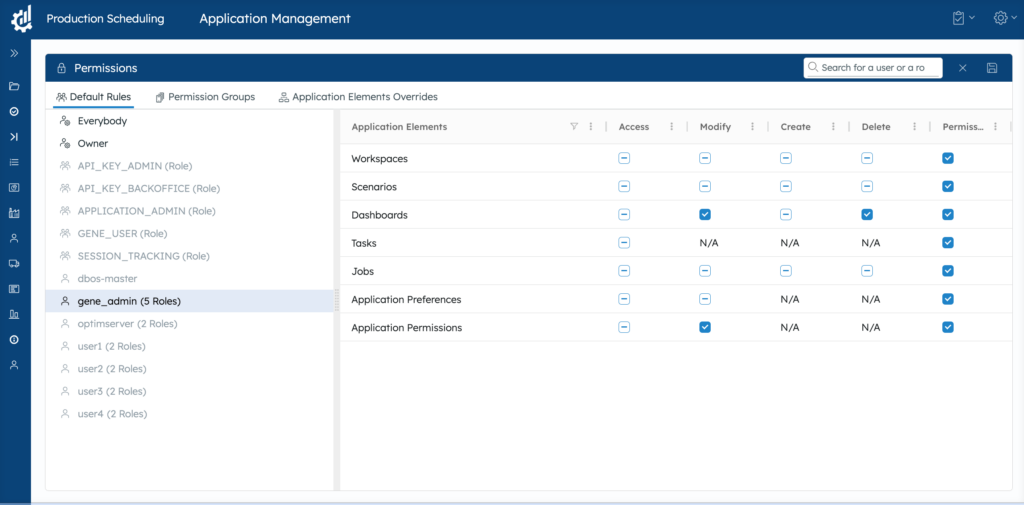Open the Delete column menu dots
Screen dimensions: 1024x505
(x=914, y=127)
